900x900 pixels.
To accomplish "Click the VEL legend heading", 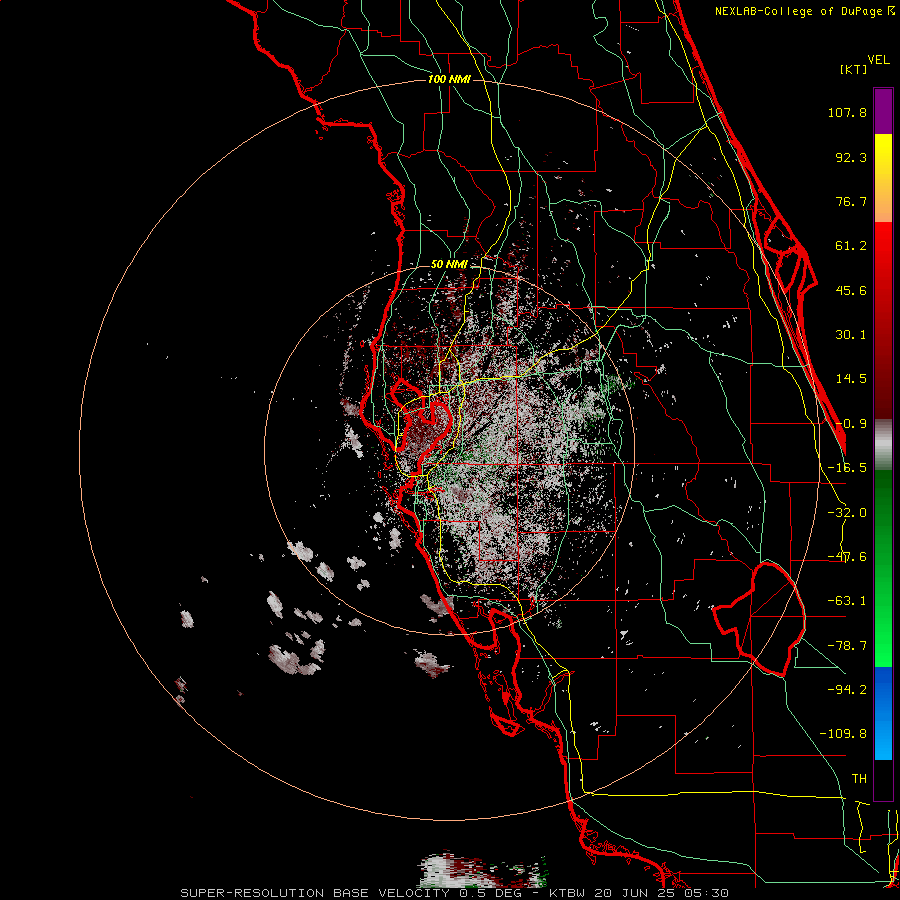I will point(878,60).
